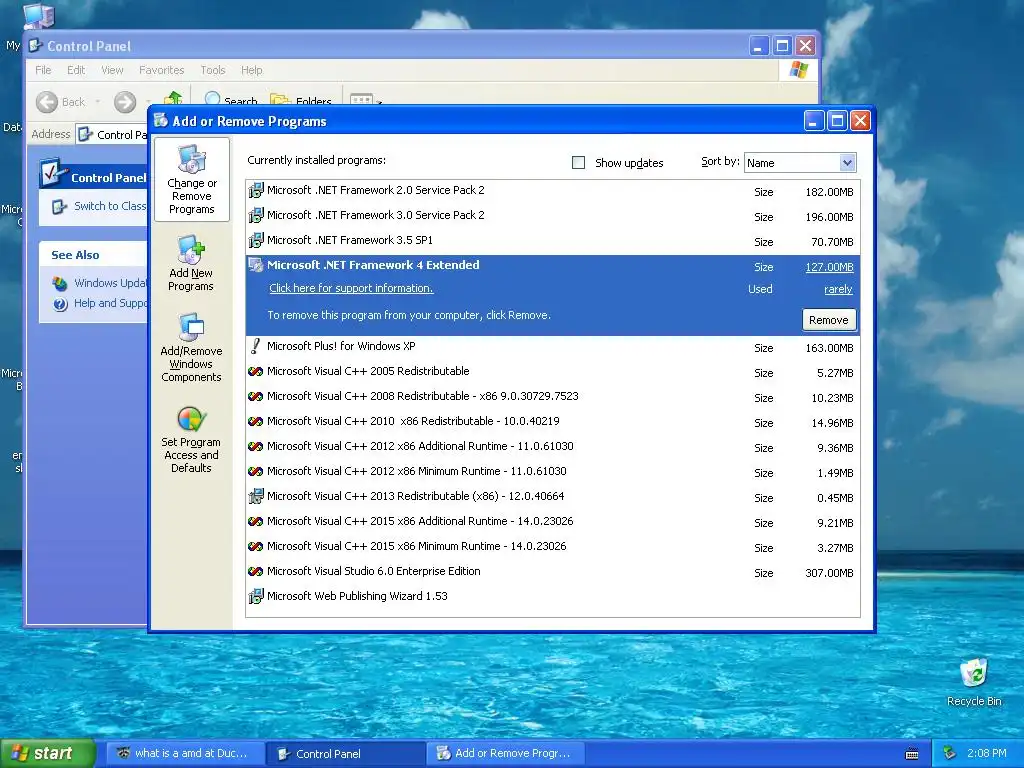The width and height of the screenshot is (1024, 768).
Task: Select Microsoft .NET Framework 3.5 SP1 row
Action: pyautogui.click(x=552, y=241)
